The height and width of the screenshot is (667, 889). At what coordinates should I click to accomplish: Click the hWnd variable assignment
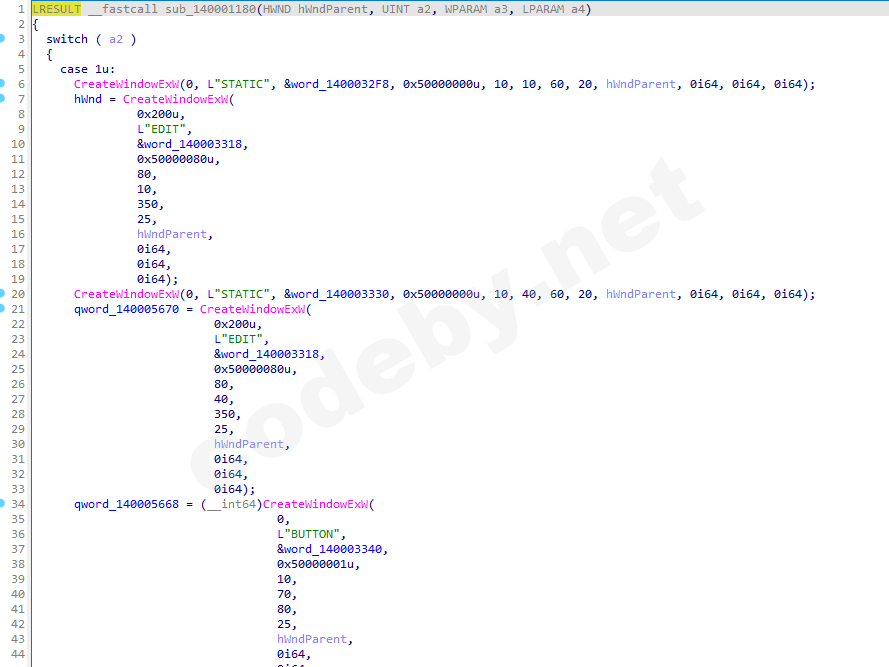[x=88, y=99]
